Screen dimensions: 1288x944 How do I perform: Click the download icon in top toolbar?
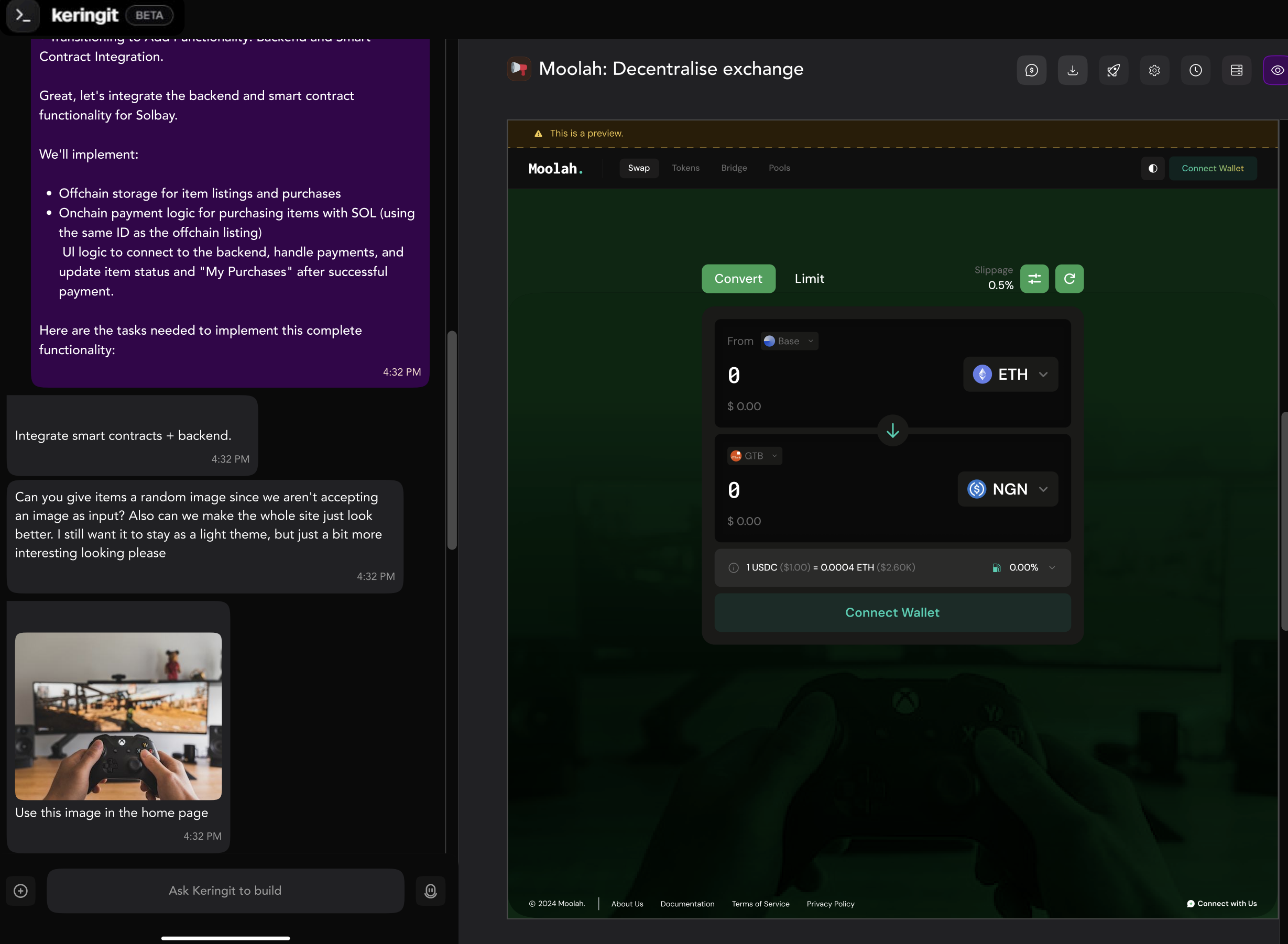coord(1072,70)
